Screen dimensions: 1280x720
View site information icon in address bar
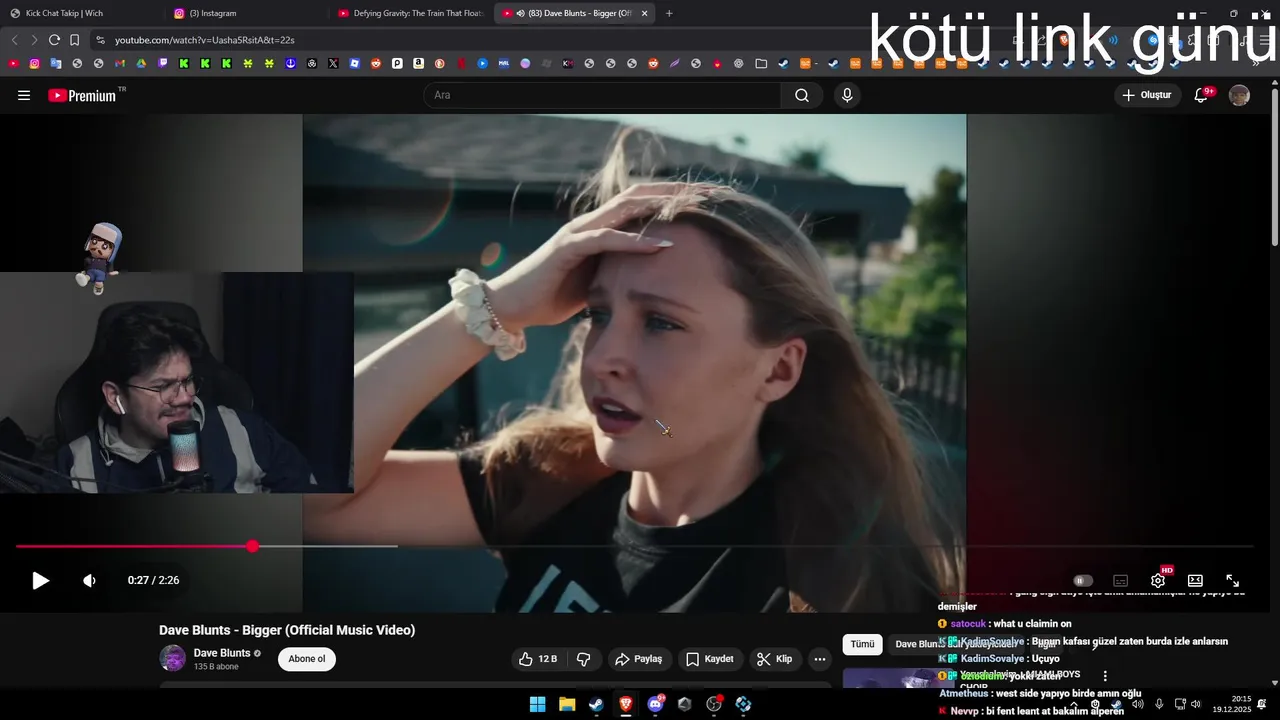(x=99, y=40)
